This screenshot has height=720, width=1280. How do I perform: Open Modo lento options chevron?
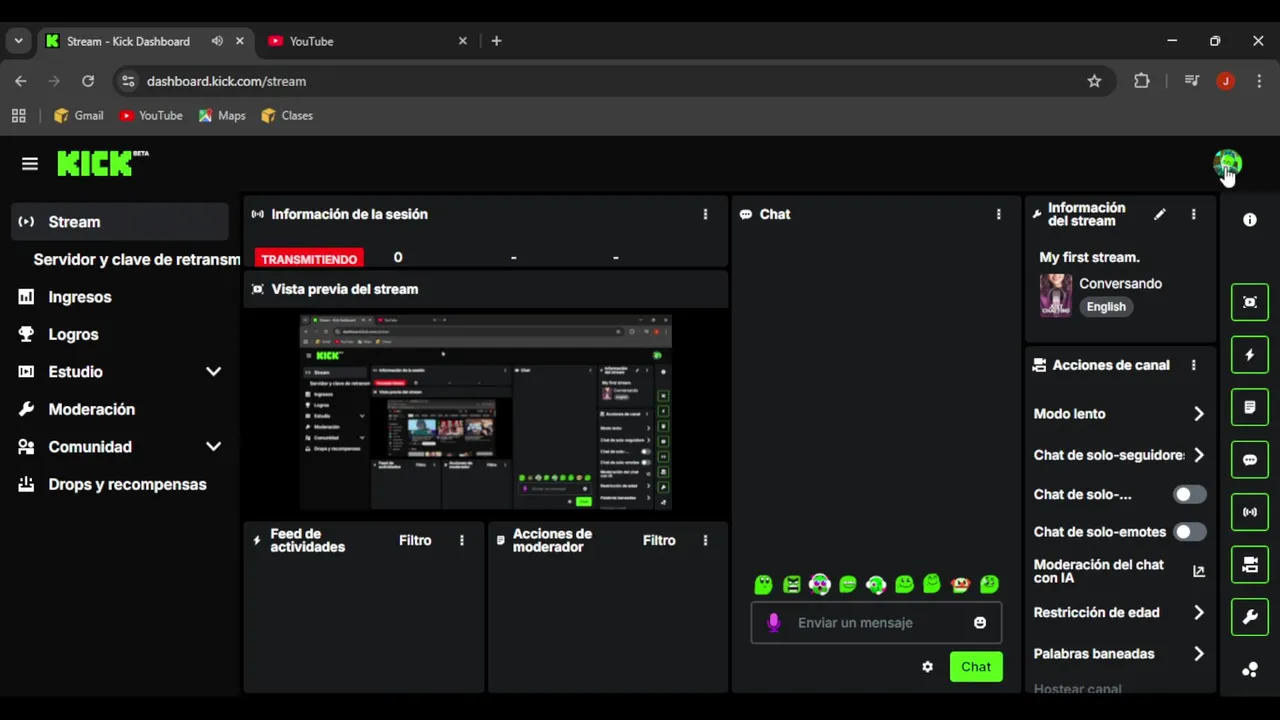tap(1198, 414)
